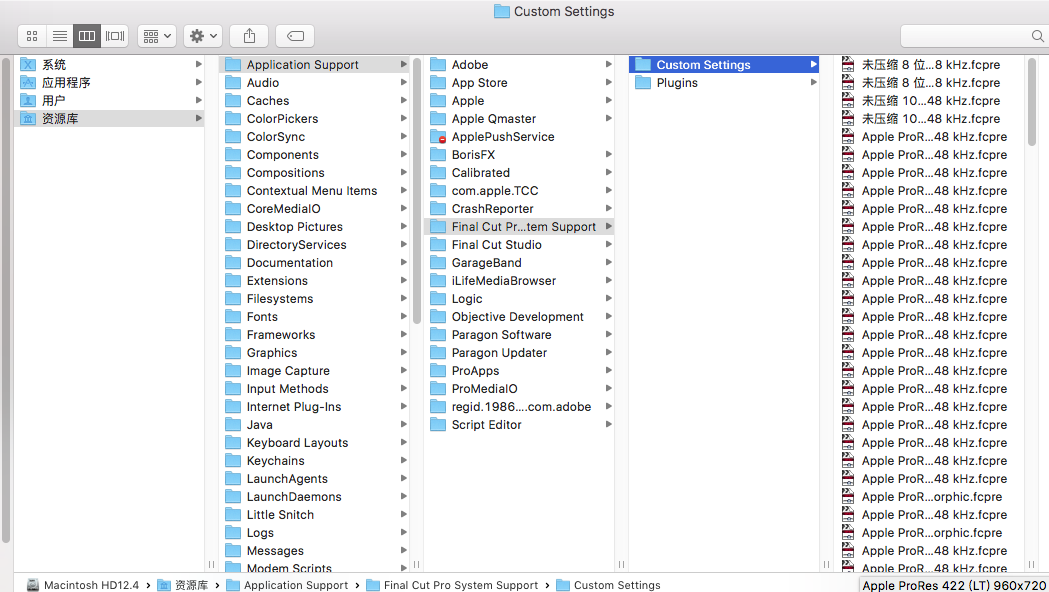Expand the Desktop Pictures folder arrow

403,227
